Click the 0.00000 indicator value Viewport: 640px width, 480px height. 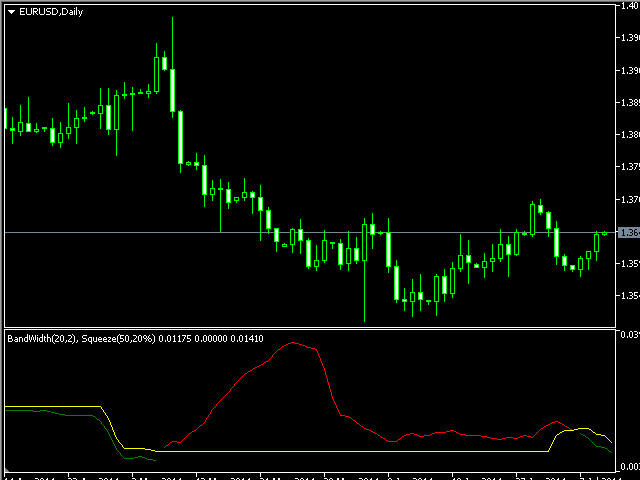pos(211,339)
